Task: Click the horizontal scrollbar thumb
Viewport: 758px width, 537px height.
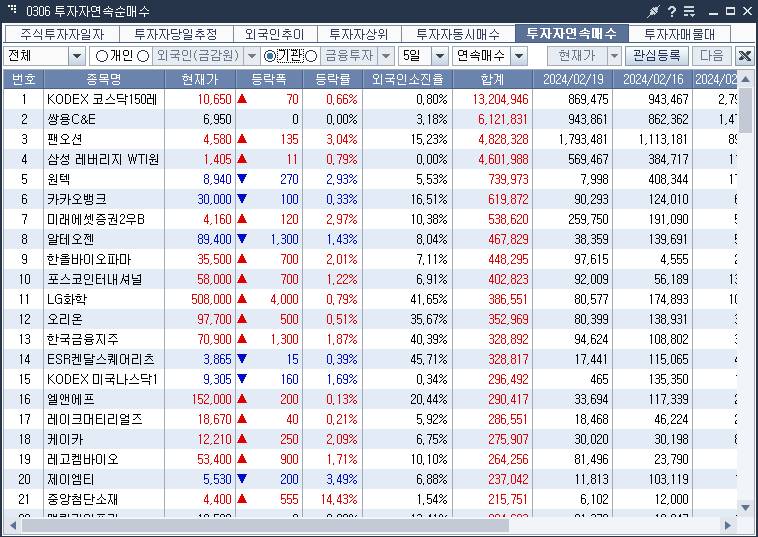Action: [x=265, y=525]
